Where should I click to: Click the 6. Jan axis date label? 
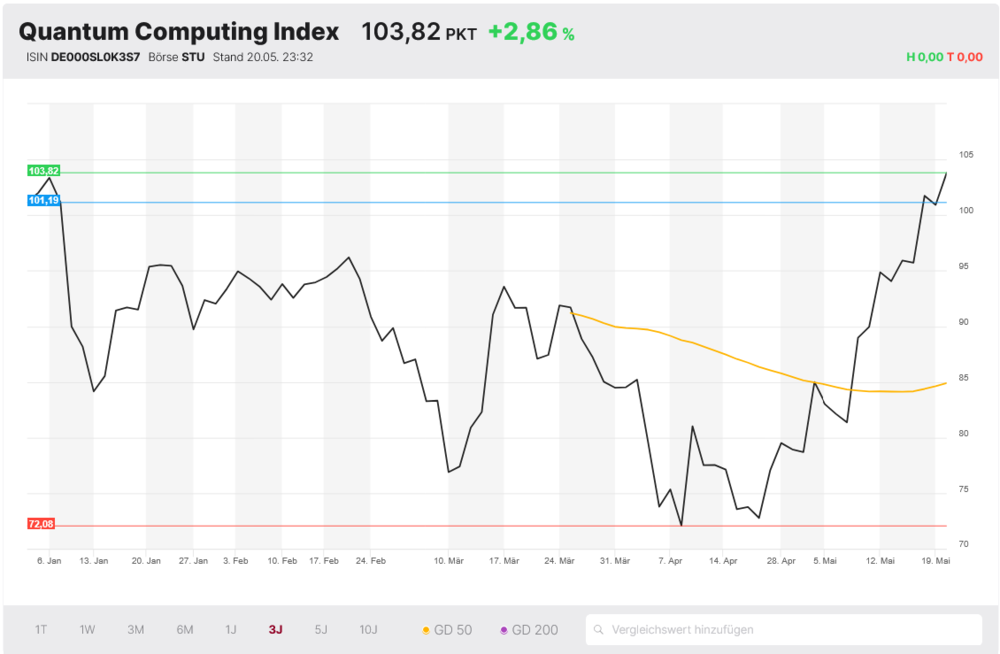[x=49, y=561]
